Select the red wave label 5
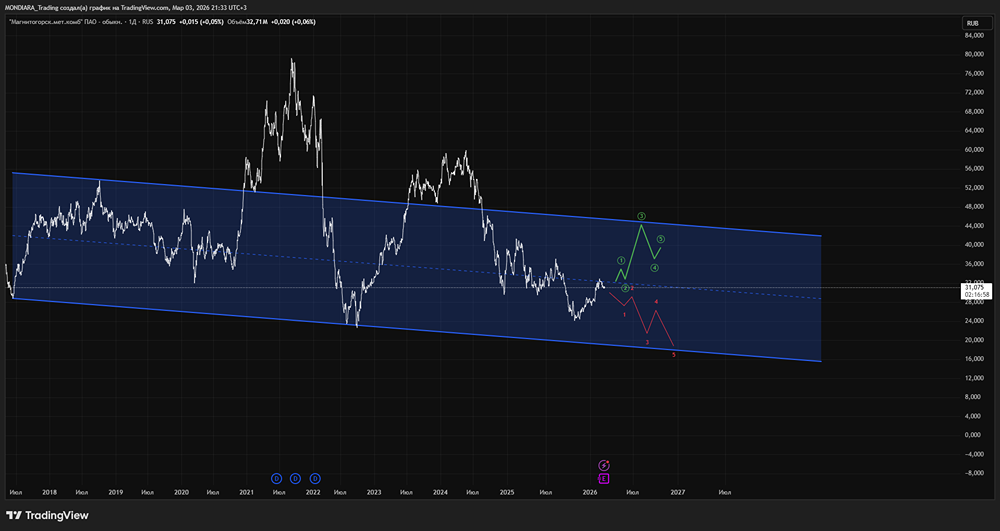The image size is (1000, 531). tap(674, 355)
